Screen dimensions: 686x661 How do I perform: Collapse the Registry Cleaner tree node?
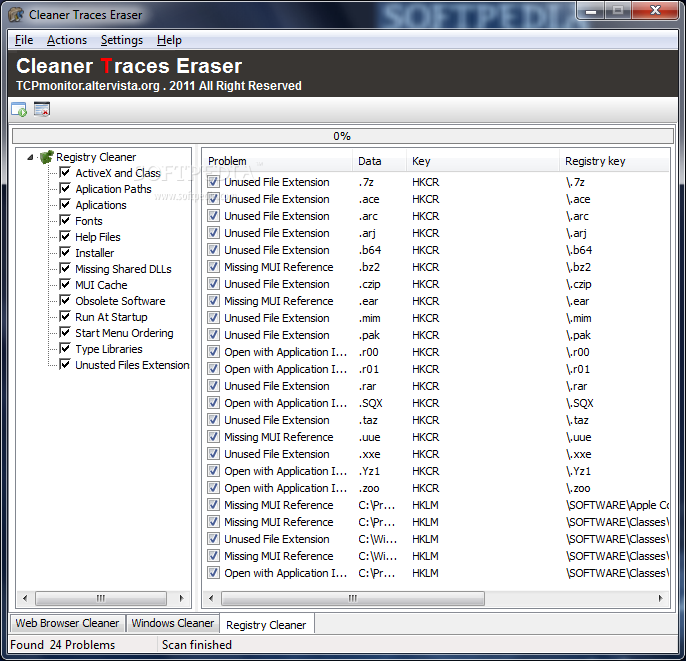30,157
